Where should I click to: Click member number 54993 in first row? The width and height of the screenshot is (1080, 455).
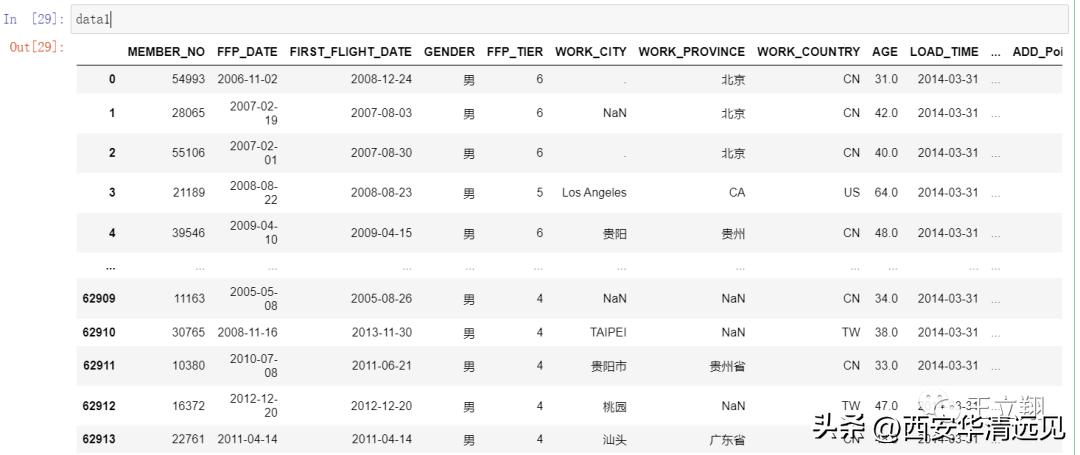[188, 79]
